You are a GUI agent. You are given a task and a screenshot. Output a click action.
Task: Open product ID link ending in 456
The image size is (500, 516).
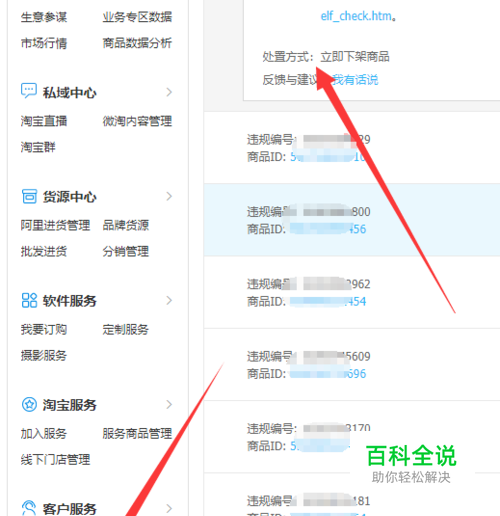tap(328, 229)
